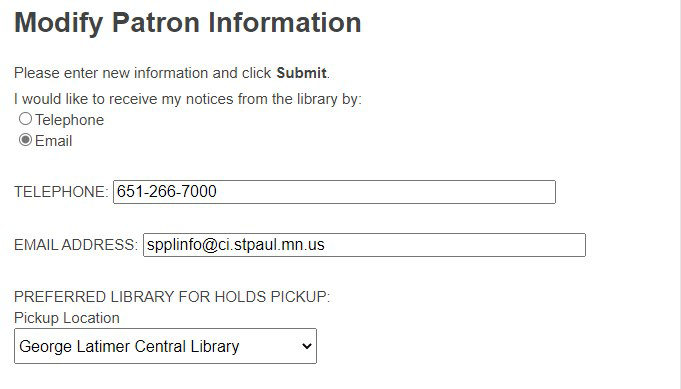Open the Pickup Location dropdown
Viewport: 681px width, 389px height.
pos(165,346)
